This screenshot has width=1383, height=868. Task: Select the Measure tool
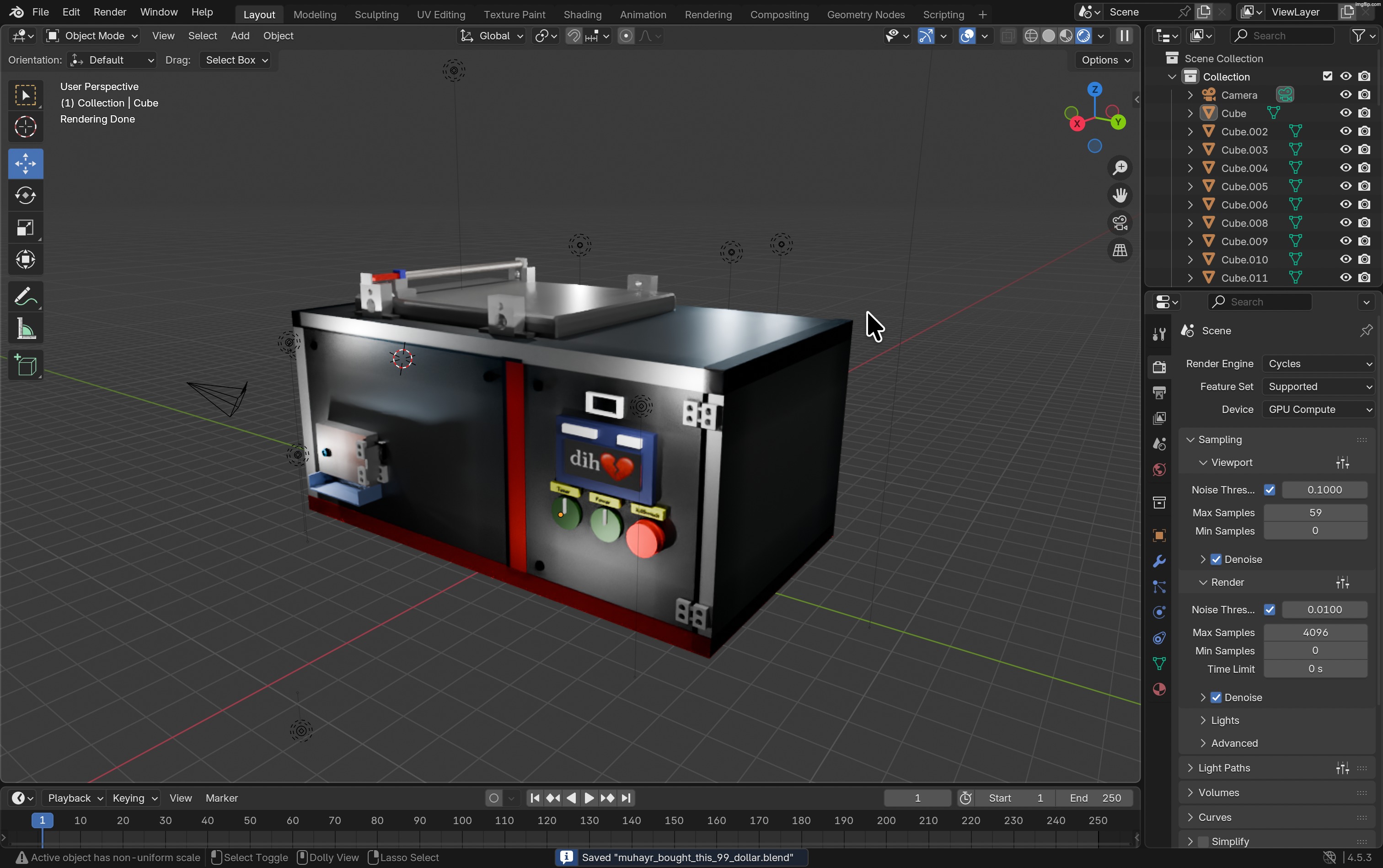25,328
